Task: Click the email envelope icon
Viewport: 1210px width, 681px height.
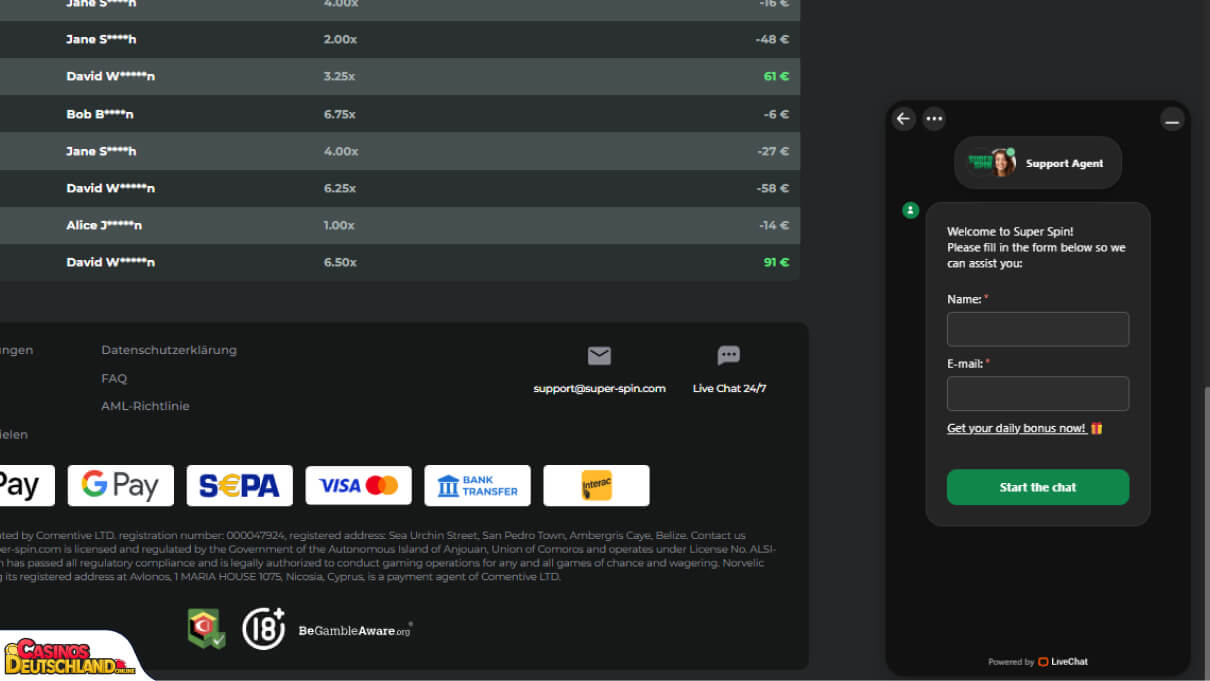Action: point(599,356)
